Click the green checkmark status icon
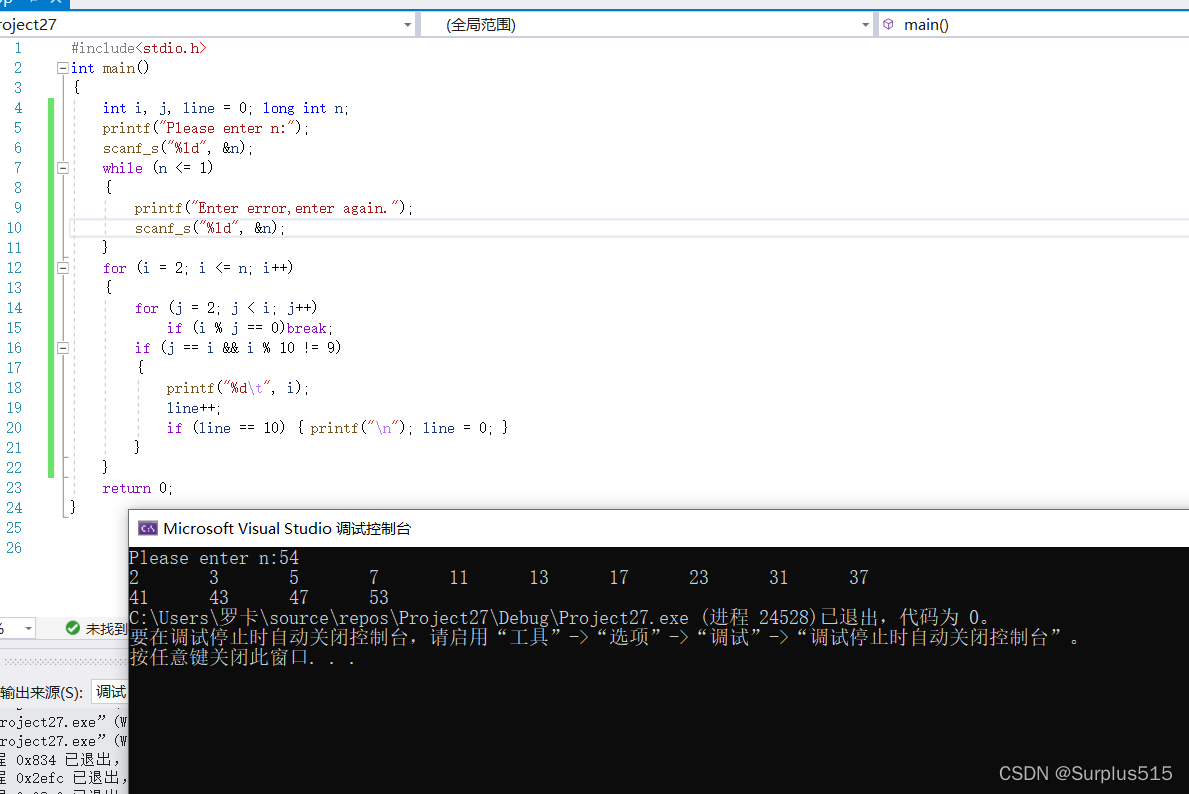1189x794 pixels. point(73,628)
